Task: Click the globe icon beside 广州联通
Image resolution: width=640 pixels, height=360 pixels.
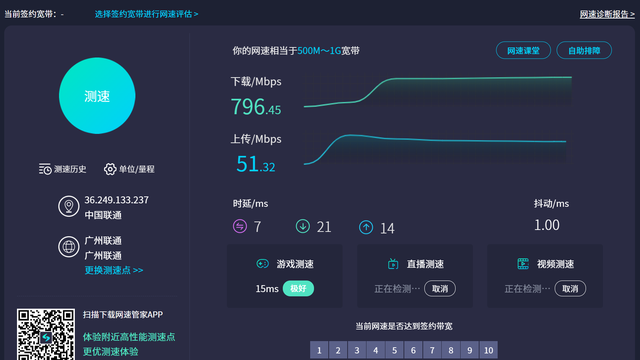Action: (x=69, y=247)
